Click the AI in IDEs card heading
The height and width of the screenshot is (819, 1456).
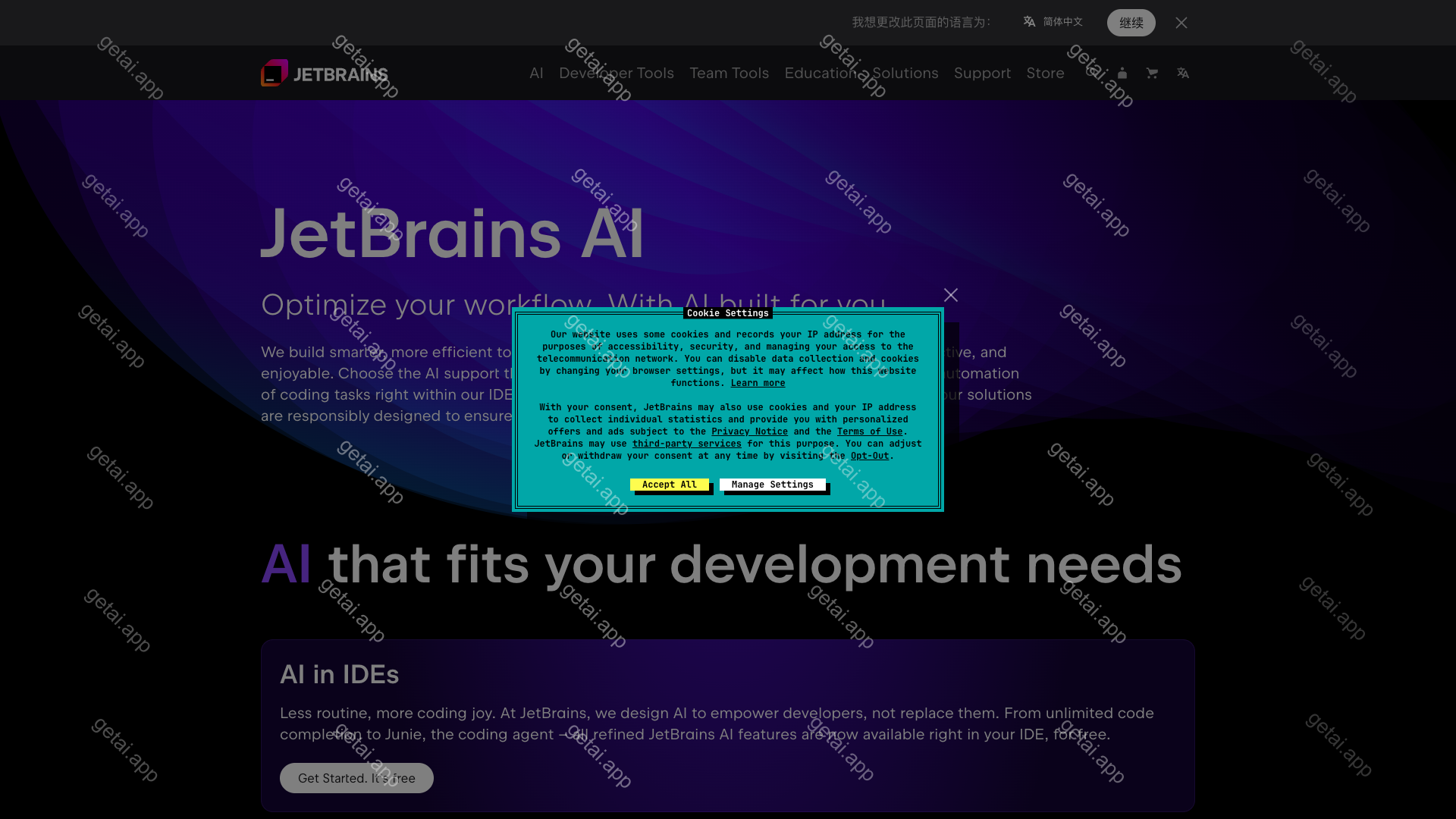click(x=340, y=674)
